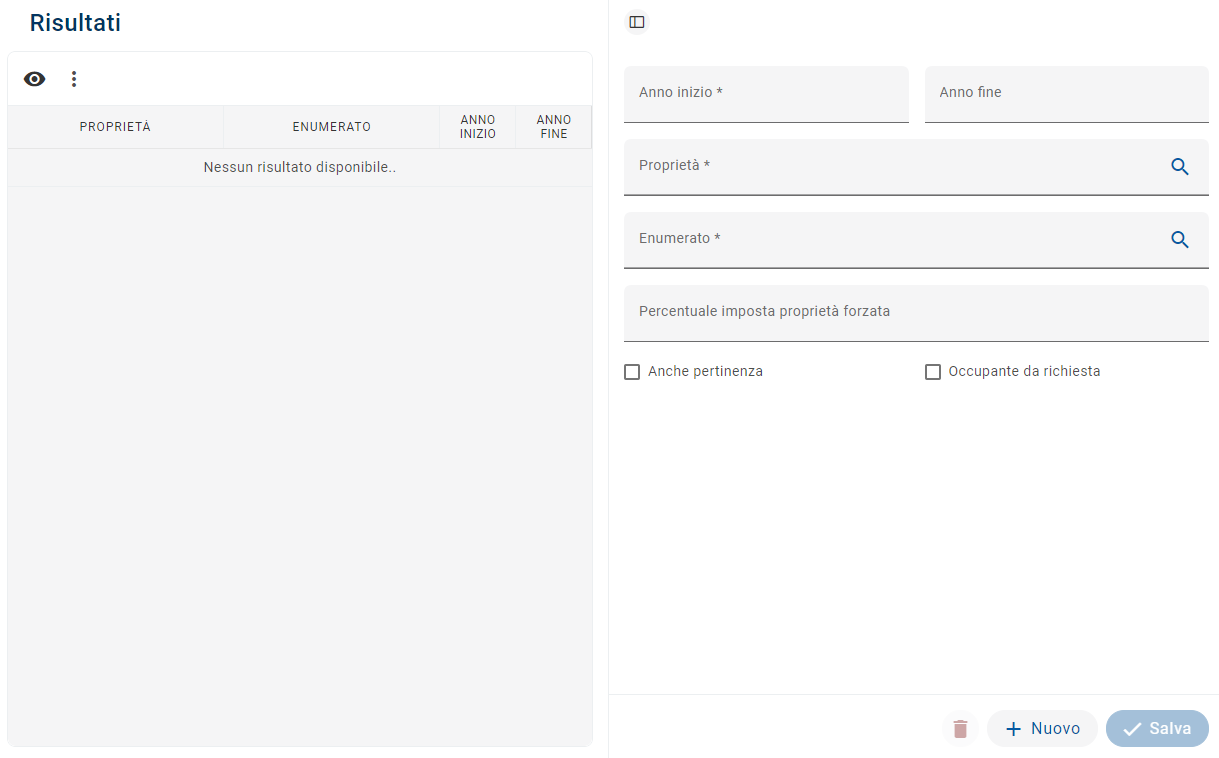Toggle the eye visibility icon in results toolbar

tap(35, 79)
